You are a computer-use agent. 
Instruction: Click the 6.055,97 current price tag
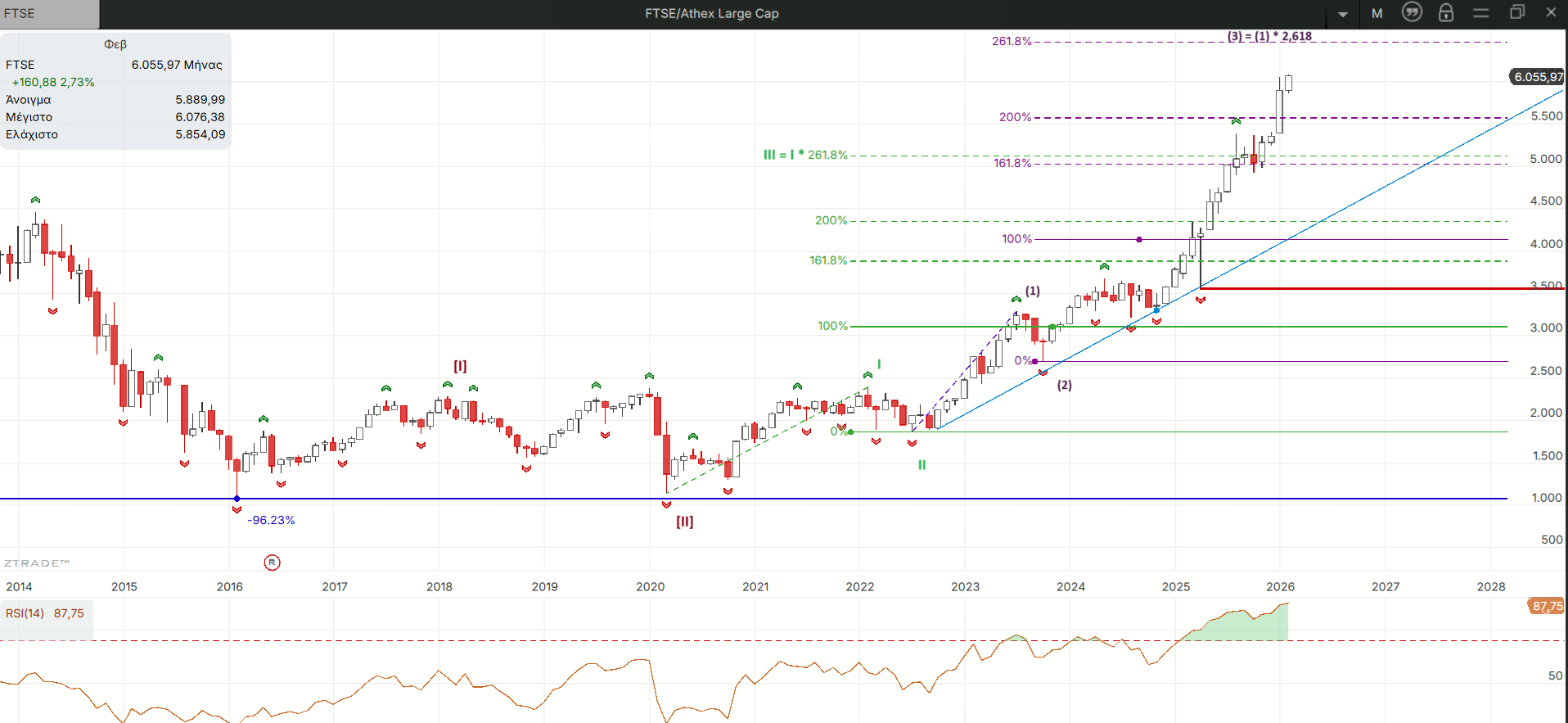pyautogui.click(x=1537, y=77)
